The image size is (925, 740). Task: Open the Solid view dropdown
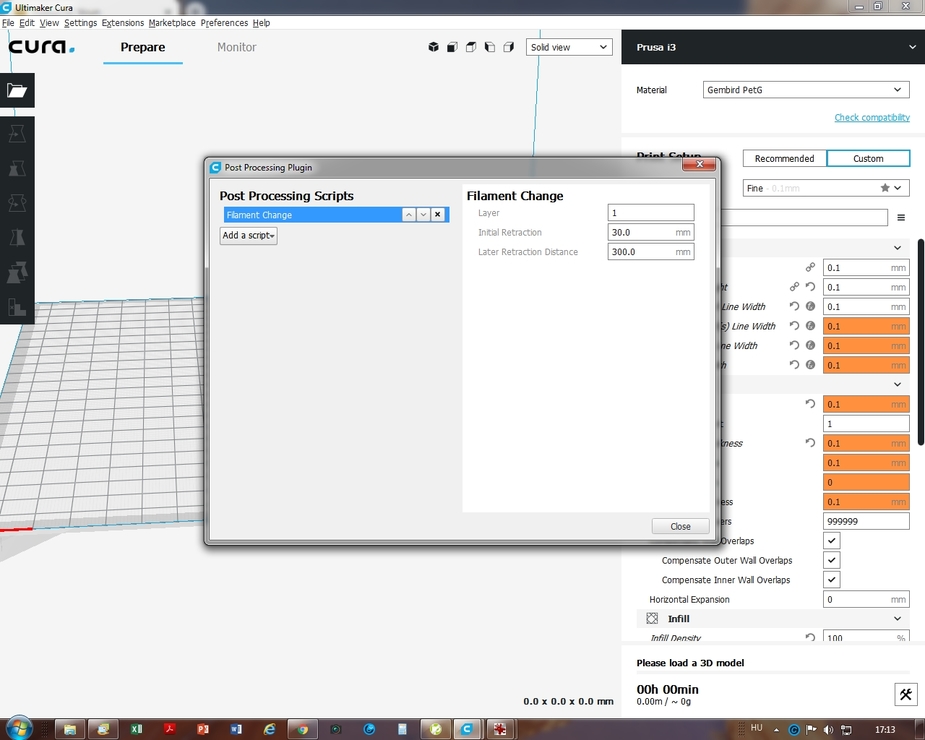[x=568, y=47]
